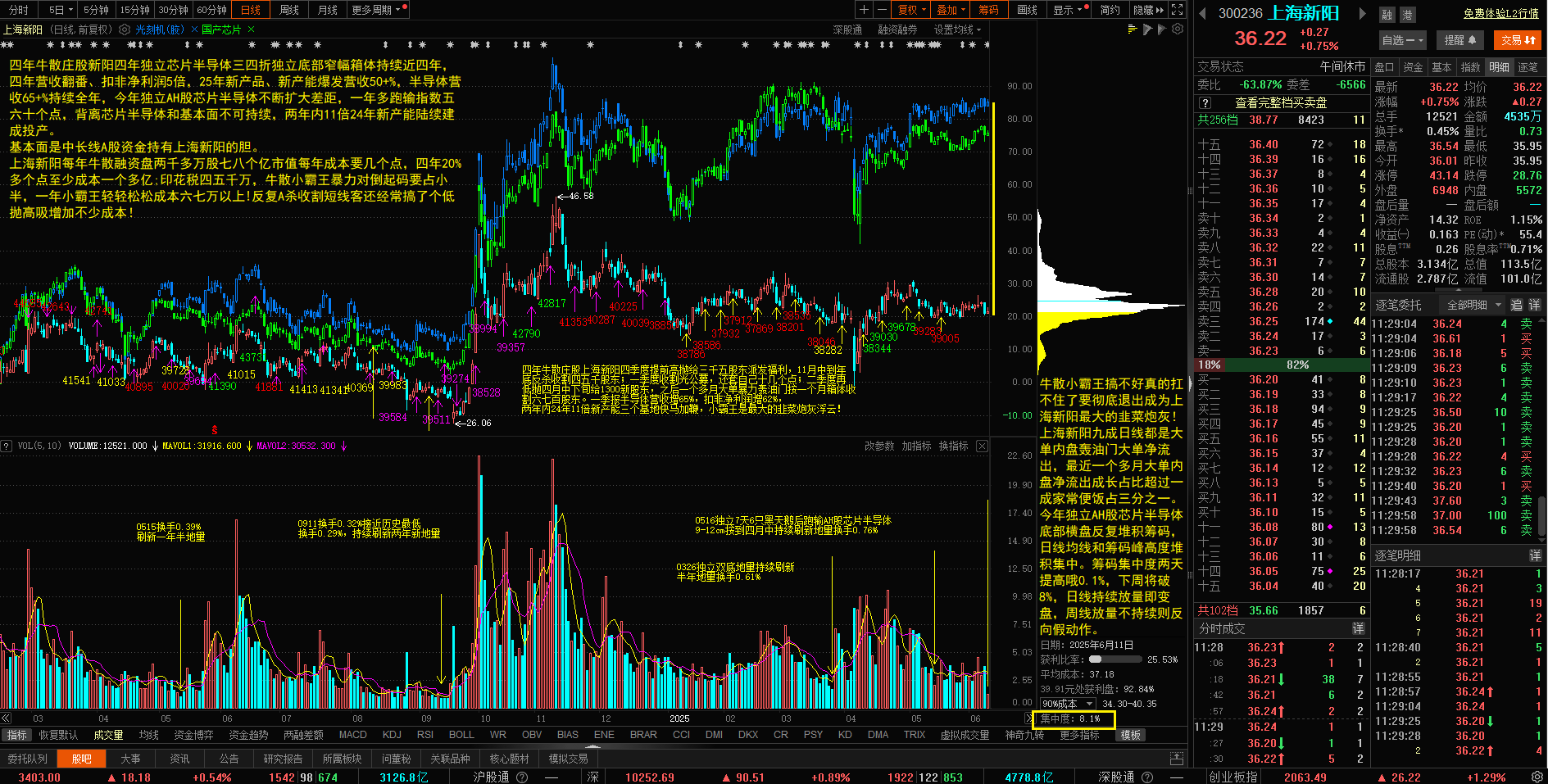
Task: Open settings gear beside 上海新阳 title
Action: point(125,29)
